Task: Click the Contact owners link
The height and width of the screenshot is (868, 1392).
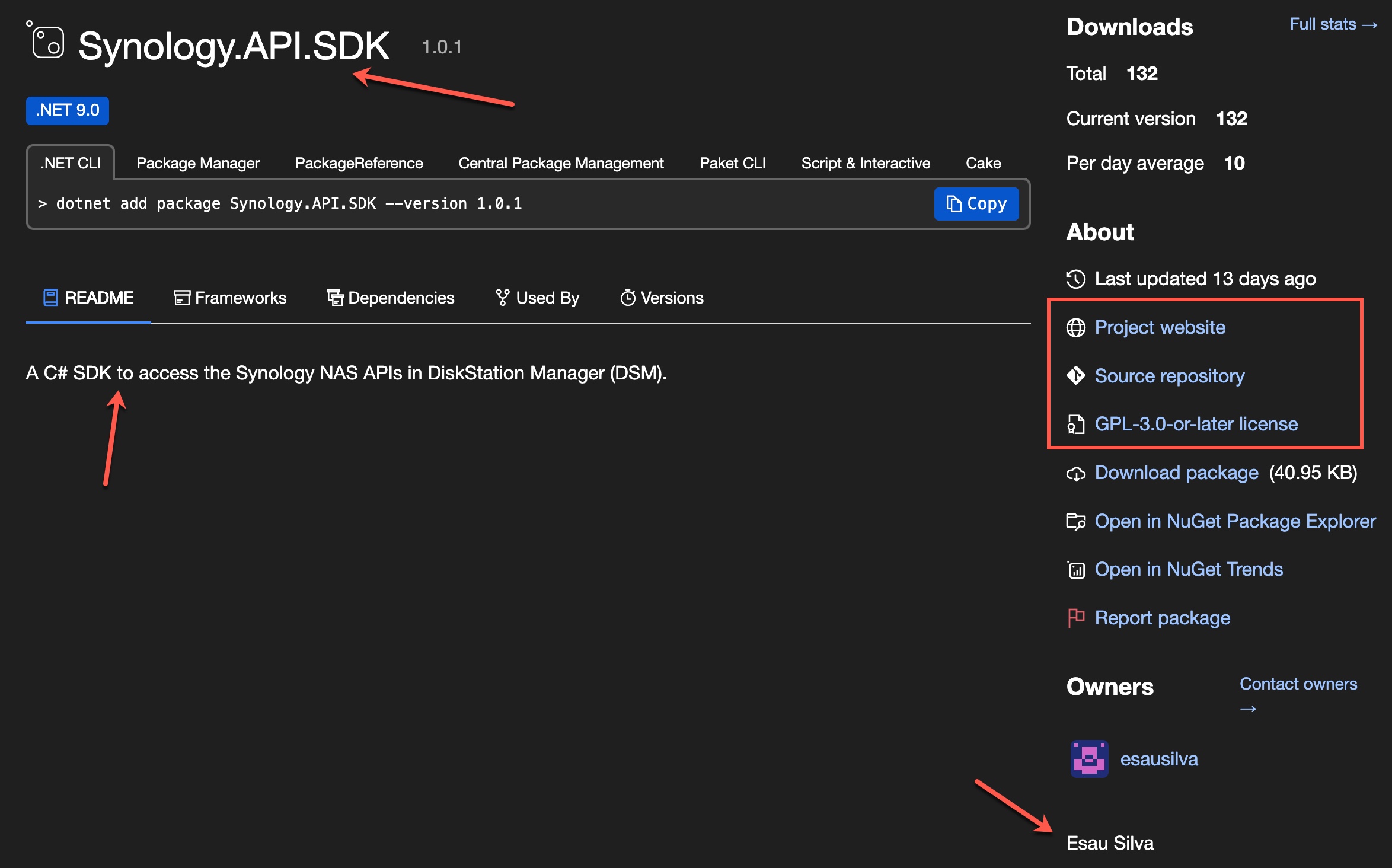Action: coord(1298,684)
